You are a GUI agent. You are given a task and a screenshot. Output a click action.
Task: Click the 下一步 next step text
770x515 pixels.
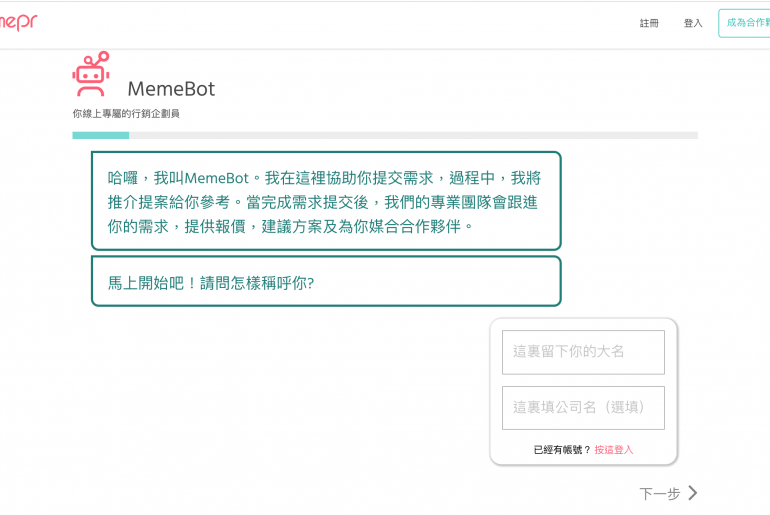click(x=660, y=493)
